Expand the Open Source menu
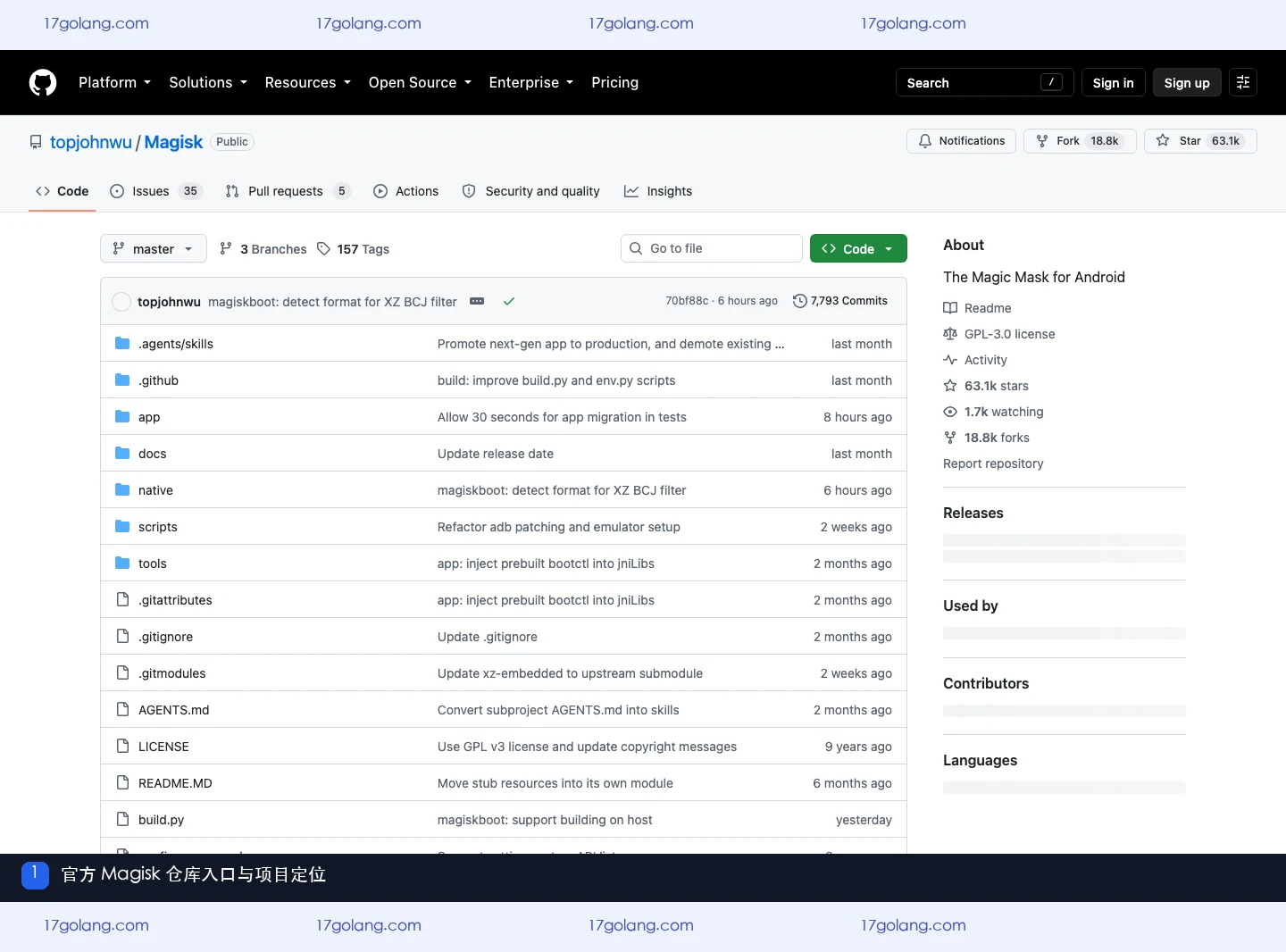The height and width of the screenshot is (952, 1286). pos(420,82)
